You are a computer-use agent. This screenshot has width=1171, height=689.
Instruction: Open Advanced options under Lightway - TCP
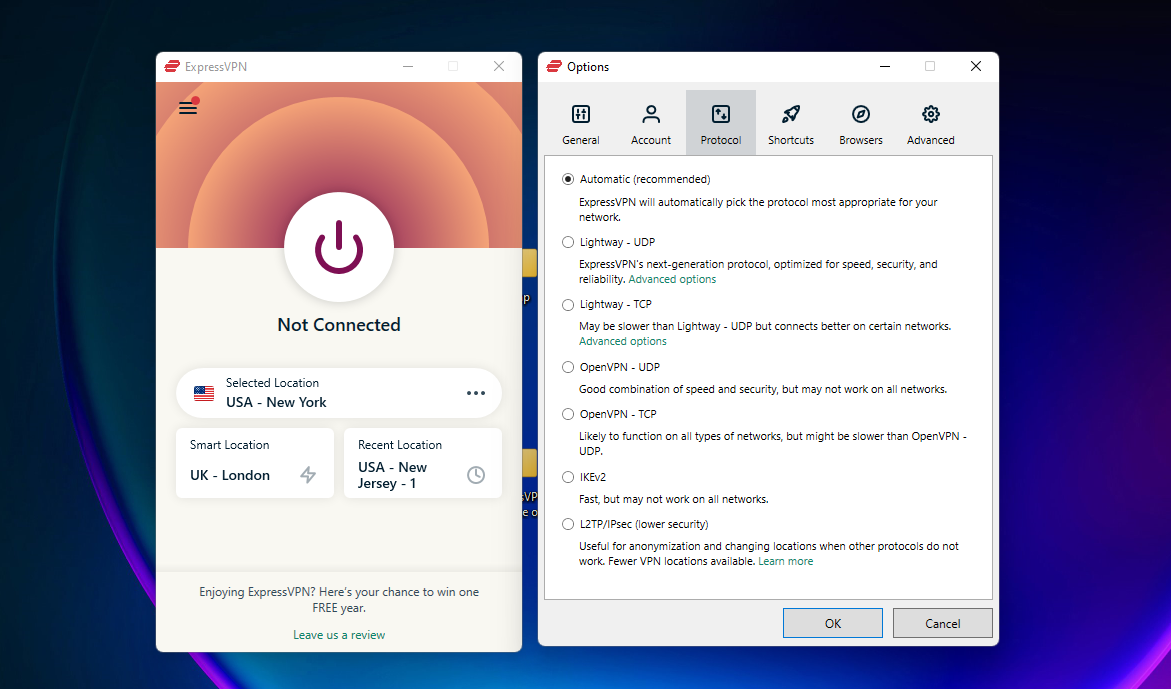[x=623, y=341]
